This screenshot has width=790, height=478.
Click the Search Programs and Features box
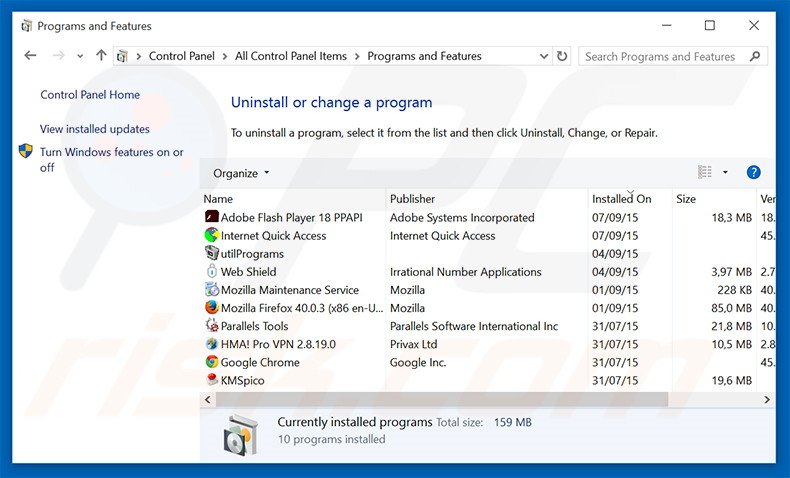(x=660, y=57)
